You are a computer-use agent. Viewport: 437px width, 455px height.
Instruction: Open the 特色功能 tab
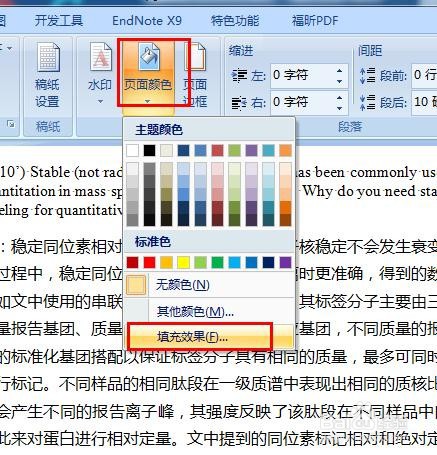pos(235,21)
